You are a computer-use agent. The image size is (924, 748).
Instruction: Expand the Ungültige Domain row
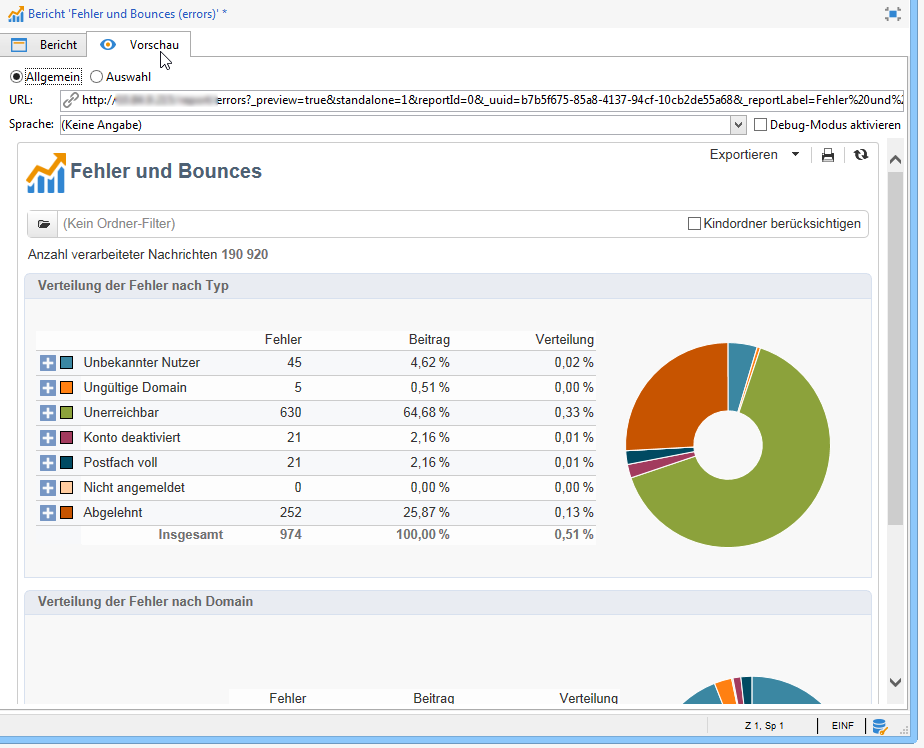(48, 388)
